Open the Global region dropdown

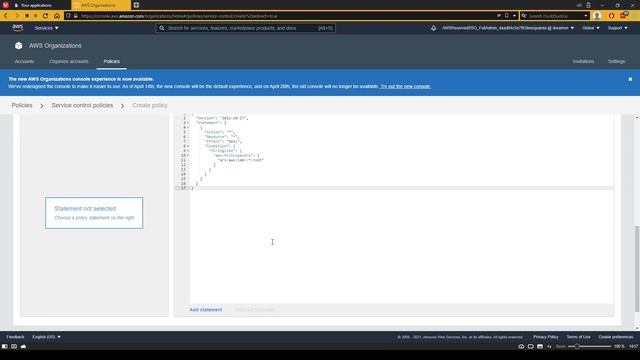pyautogui.click(x=591, y=28)
